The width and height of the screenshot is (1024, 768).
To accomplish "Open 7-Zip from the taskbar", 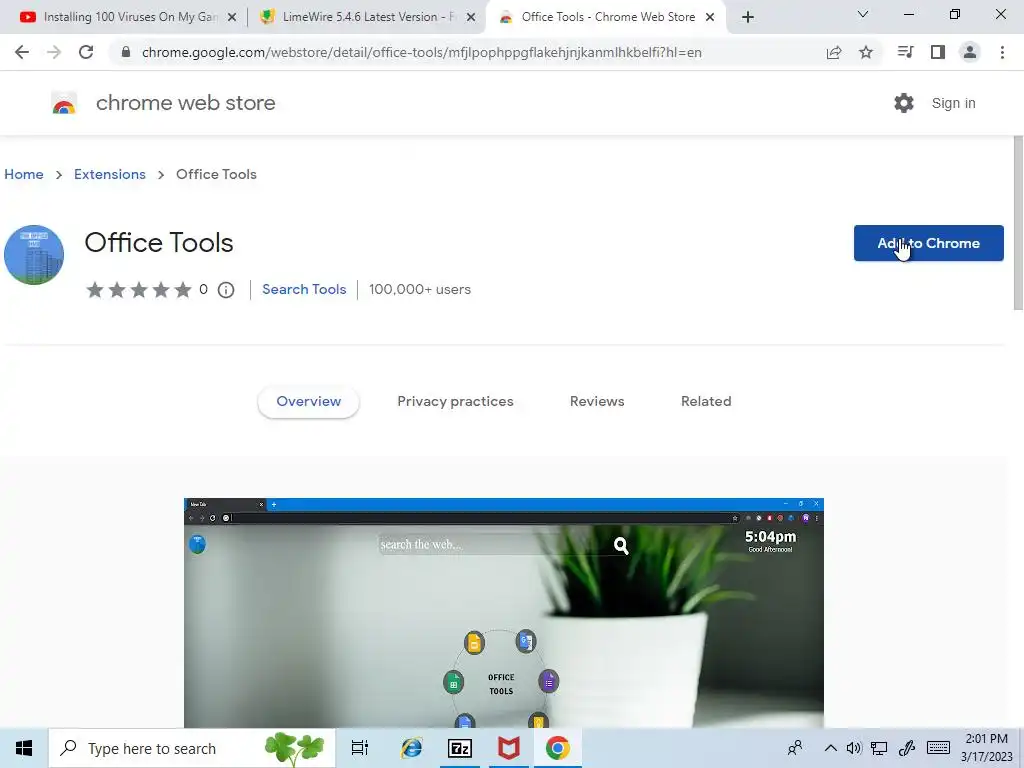I will pyautogui.click(x=460, y=748).
